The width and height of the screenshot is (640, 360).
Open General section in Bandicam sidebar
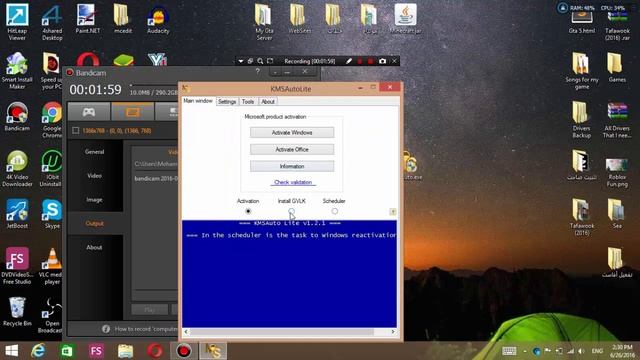pyautogui.click(x=94, y=152)
